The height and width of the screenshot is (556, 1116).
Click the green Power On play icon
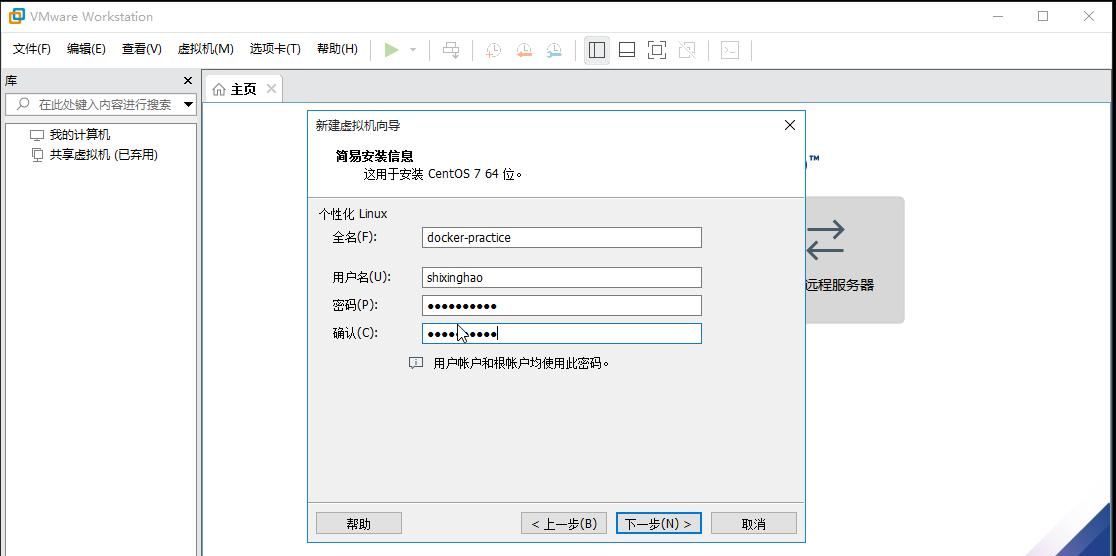tap(391, 50)
